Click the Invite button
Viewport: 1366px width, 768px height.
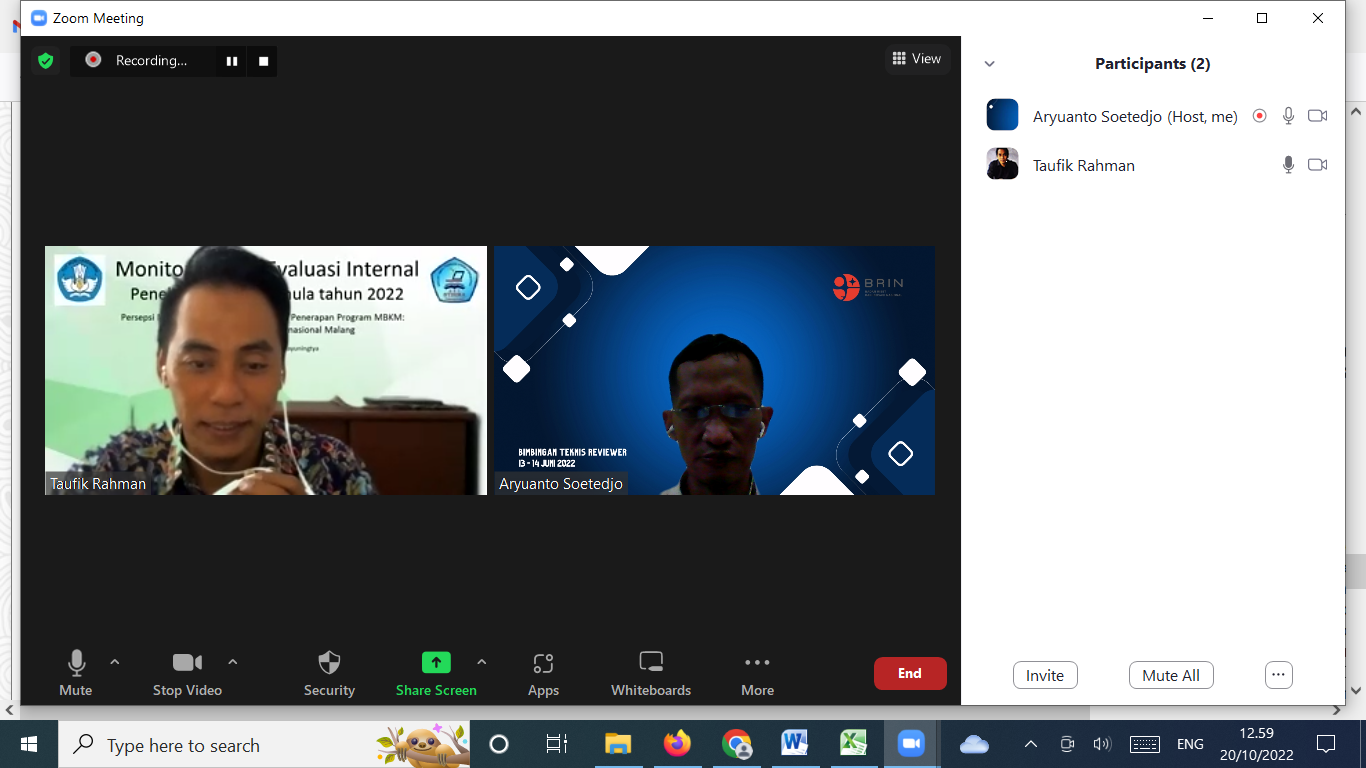(x=1045, y=675)
